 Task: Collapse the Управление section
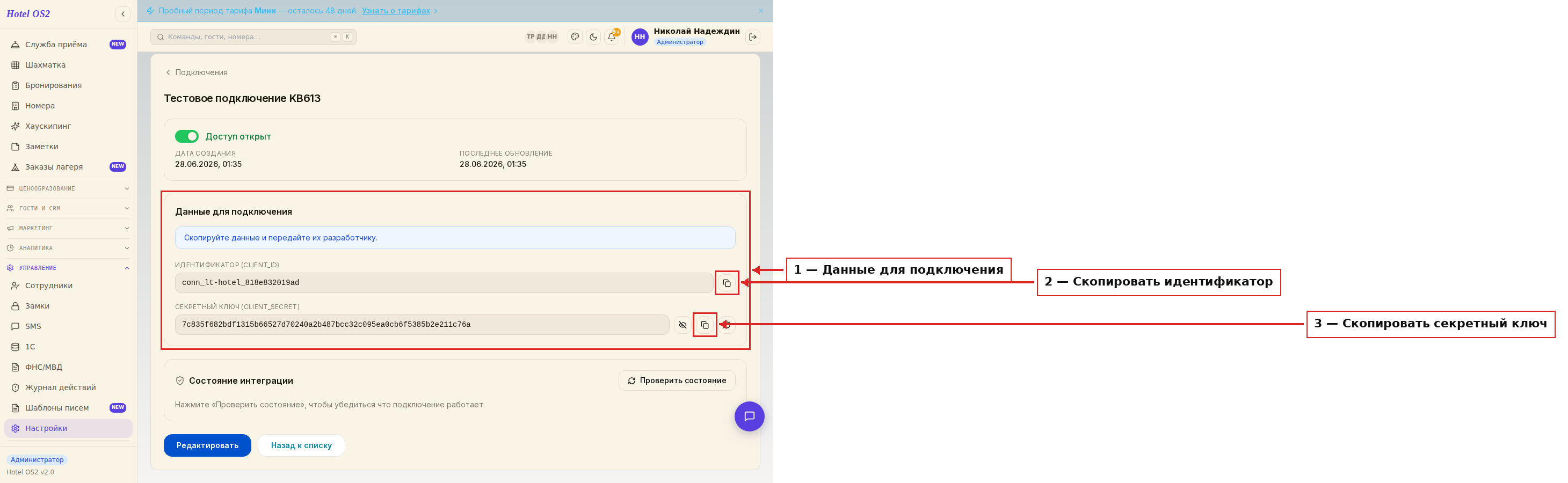[68, 268]
